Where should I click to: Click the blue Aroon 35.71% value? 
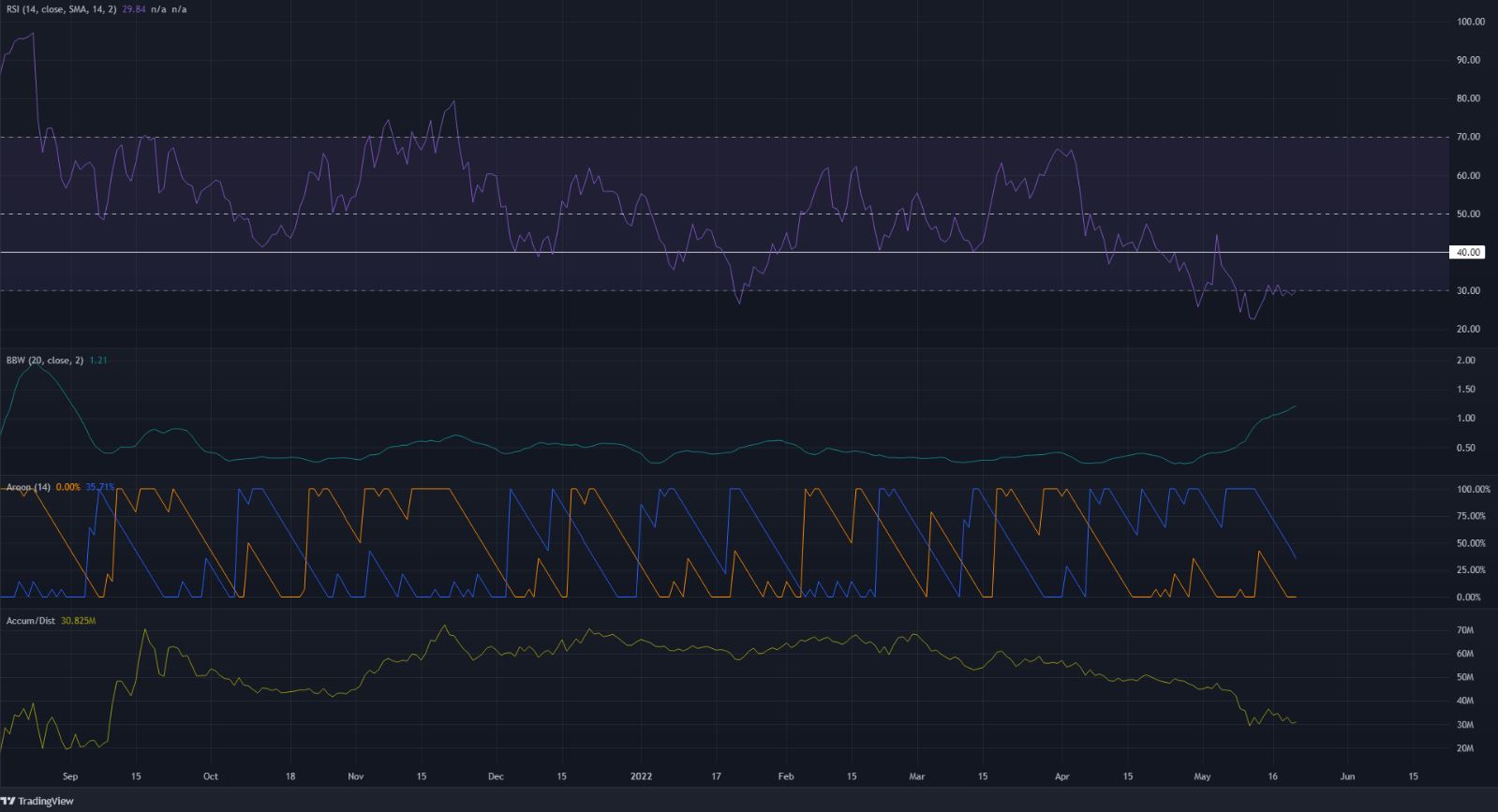100,487
